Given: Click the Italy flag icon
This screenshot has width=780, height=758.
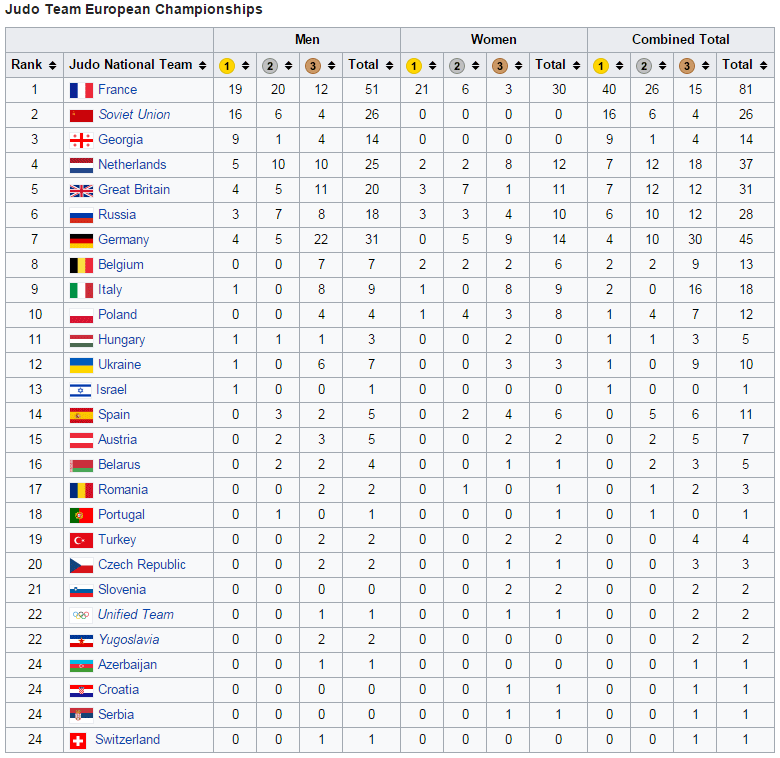Looking at the screenshot, I should click(81, 290).
